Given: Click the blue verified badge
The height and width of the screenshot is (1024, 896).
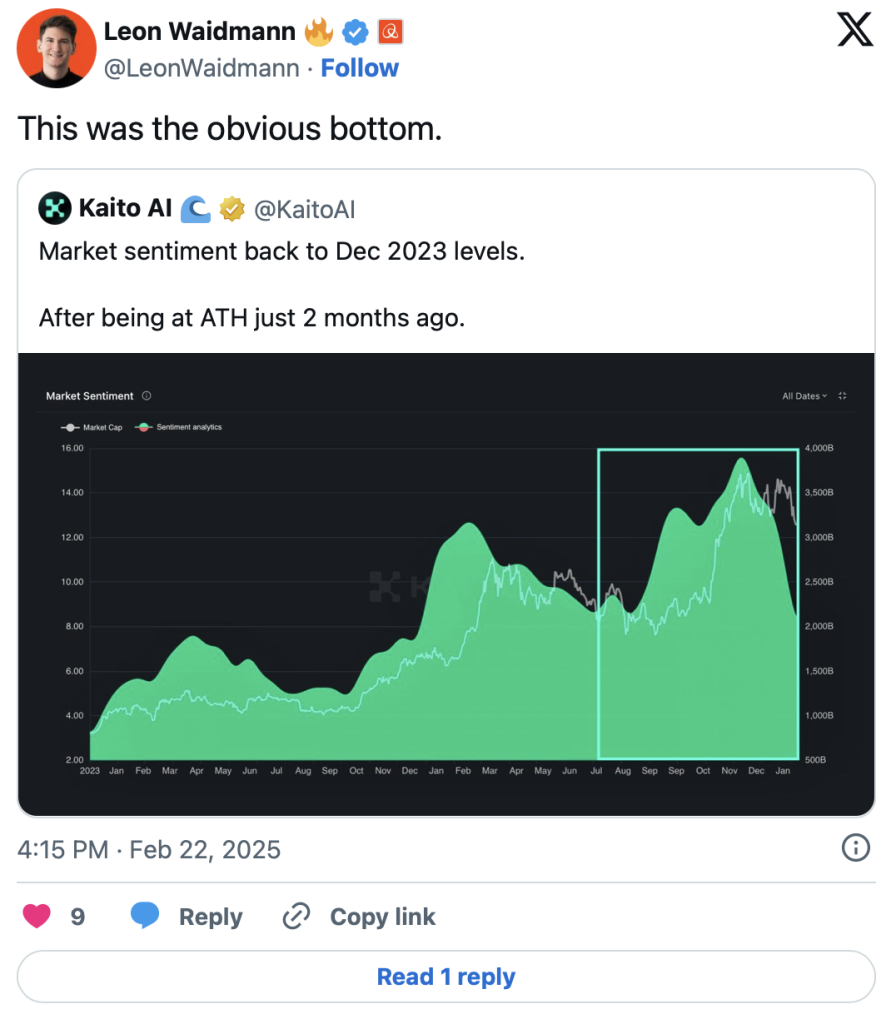Looking at the screenshot, I should tap(354, 32).
